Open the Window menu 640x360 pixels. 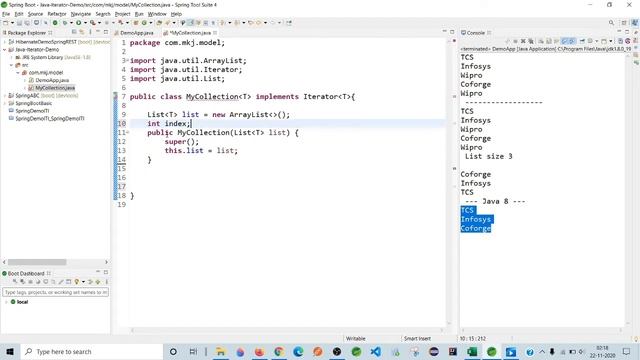(x=157, y=14)
